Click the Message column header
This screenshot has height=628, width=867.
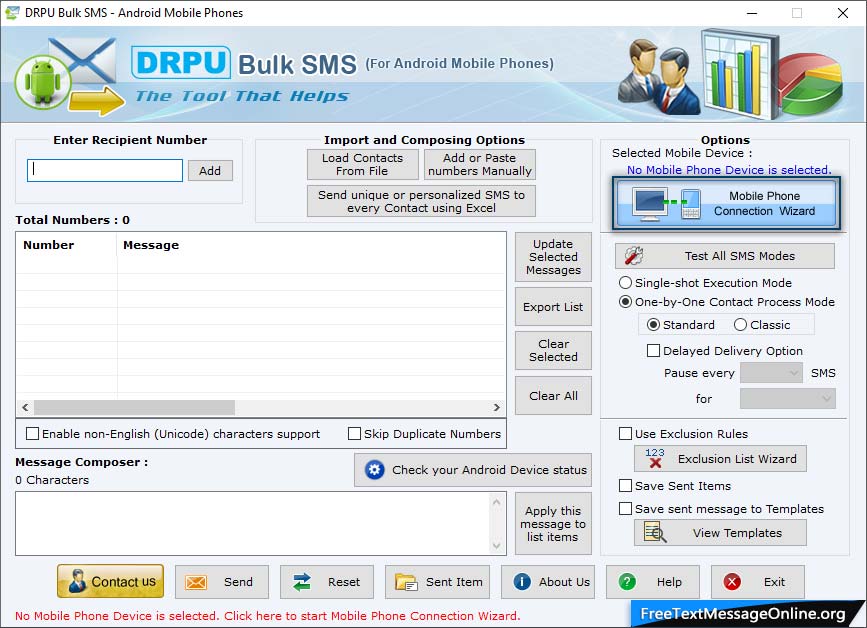(x=311, y=245)
